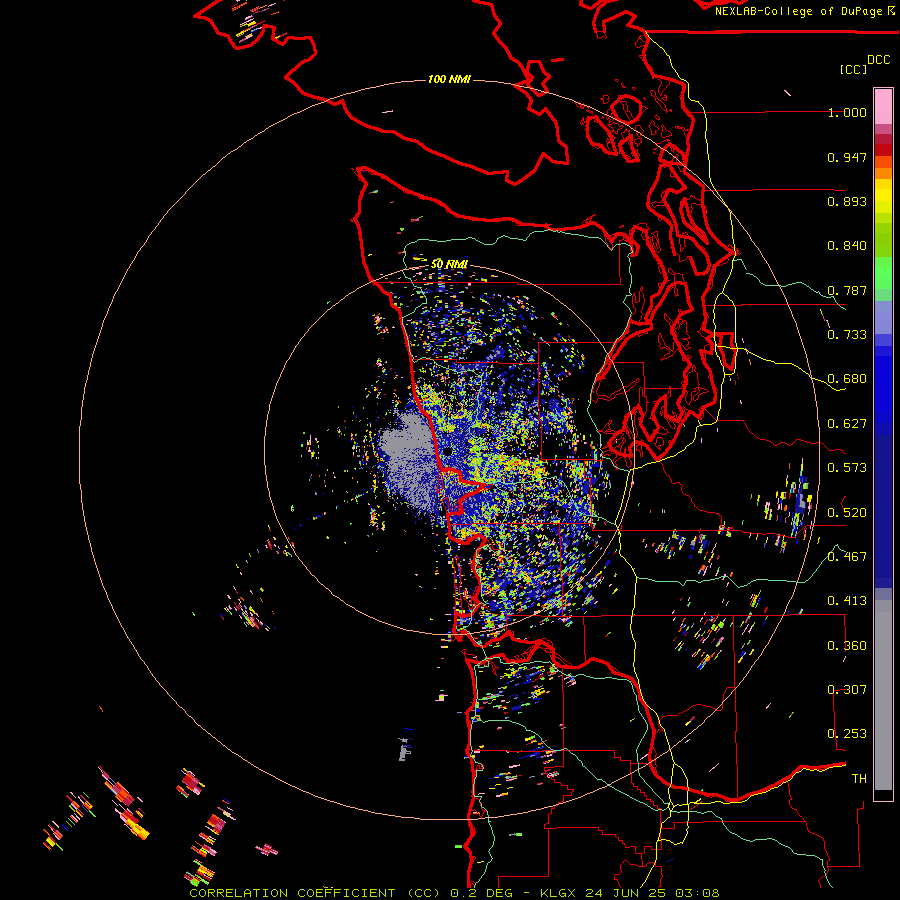Click the 0.253 scale value
900x900 pixels.
(x=847, y=734)
